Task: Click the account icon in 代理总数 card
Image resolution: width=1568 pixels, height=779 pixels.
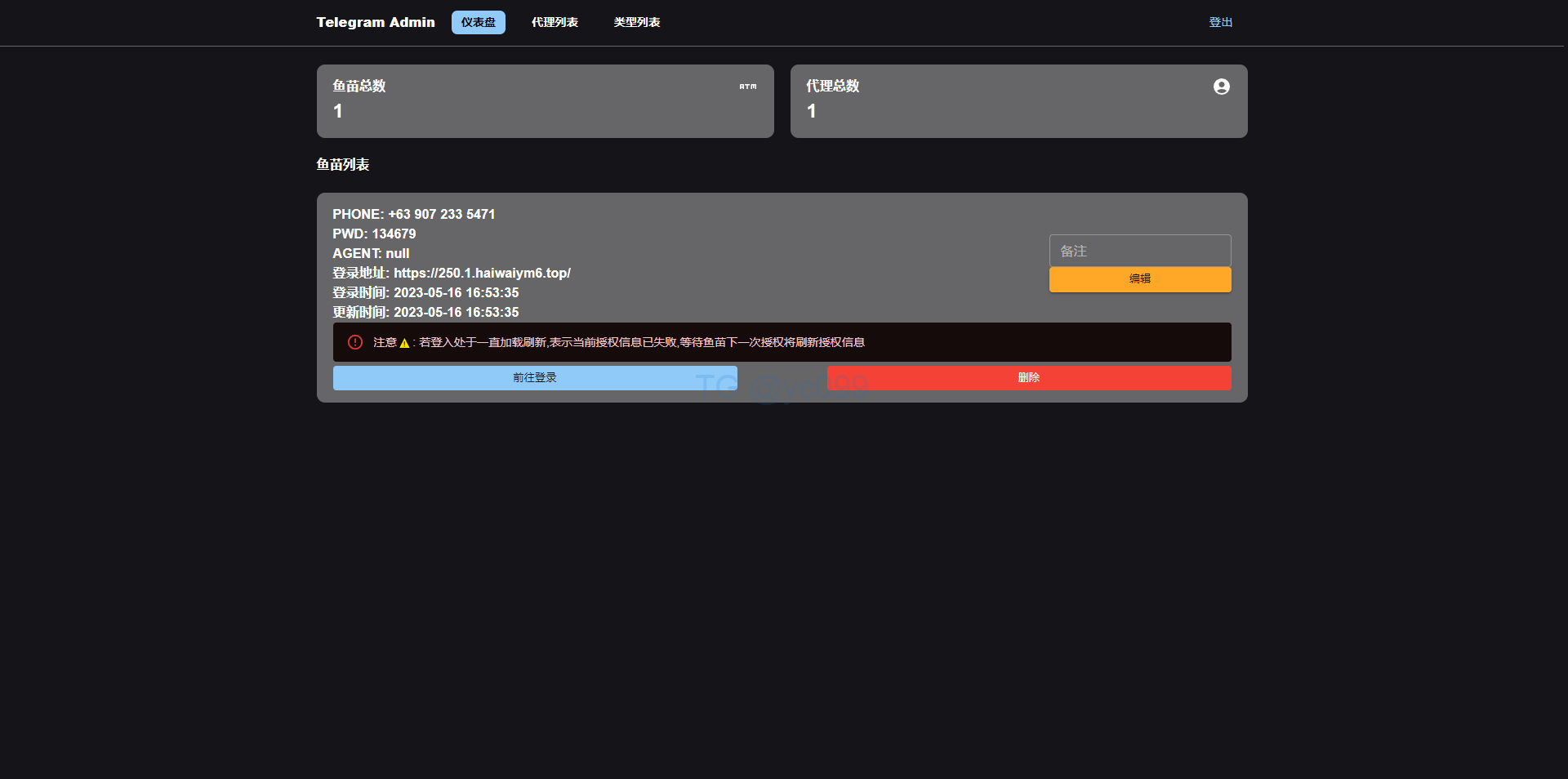Action: (1221, 87)
